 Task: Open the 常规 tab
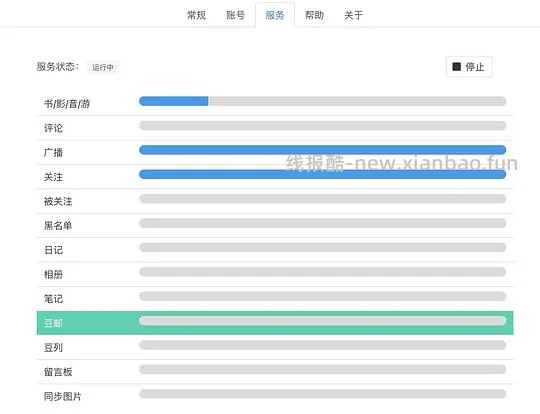(196, 15)
